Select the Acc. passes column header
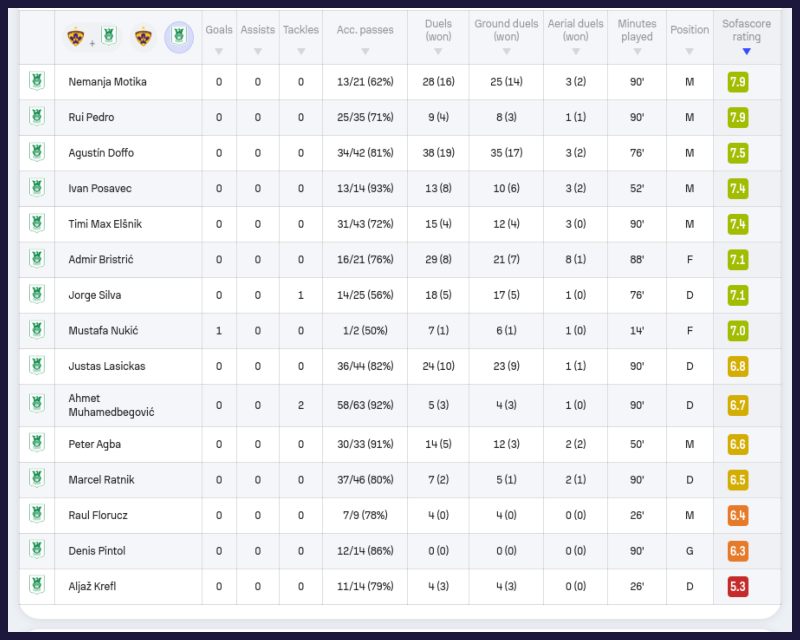The height and width of the screenshot is (640, 800). (365, 30)
